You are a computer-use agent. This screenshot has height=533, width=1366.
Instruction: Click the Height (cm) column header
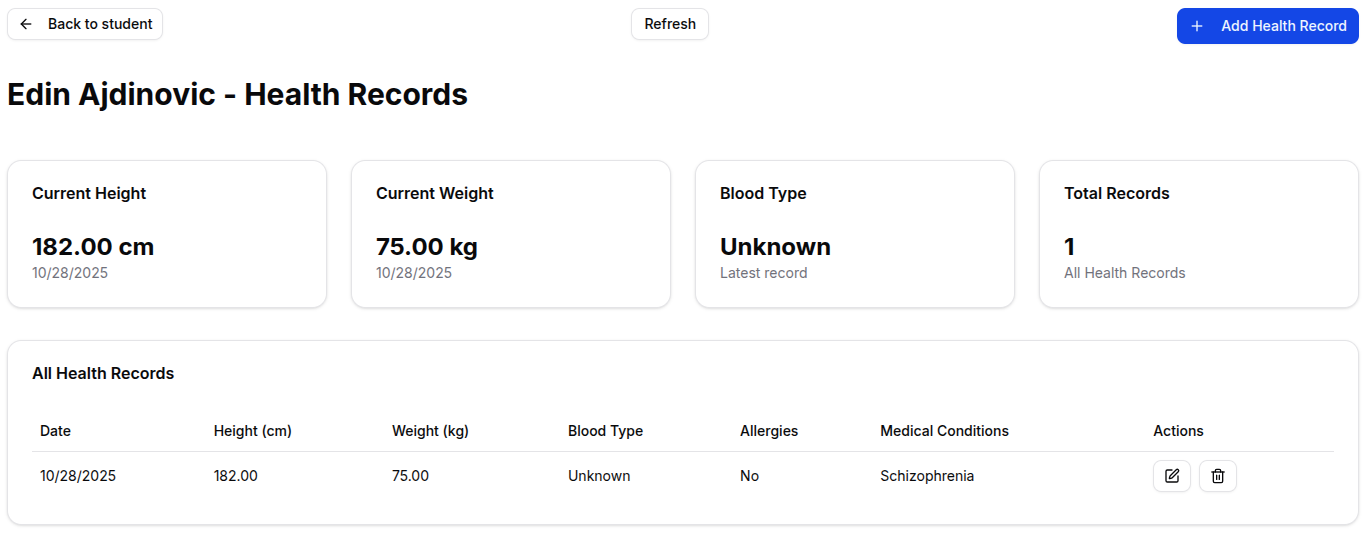click(x=252, y=431)
